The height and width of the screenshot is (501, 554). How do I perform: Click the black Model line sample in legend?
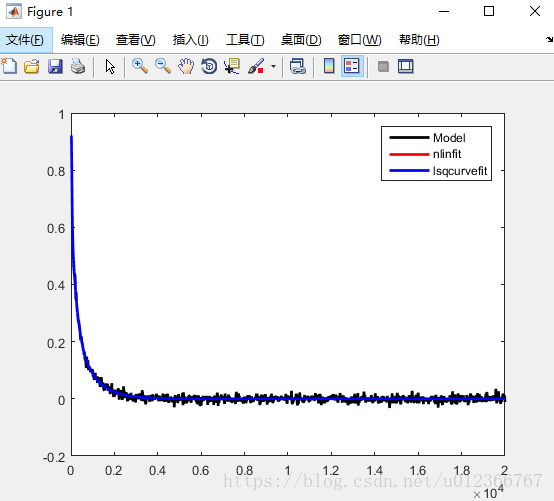tap(409, 137)
